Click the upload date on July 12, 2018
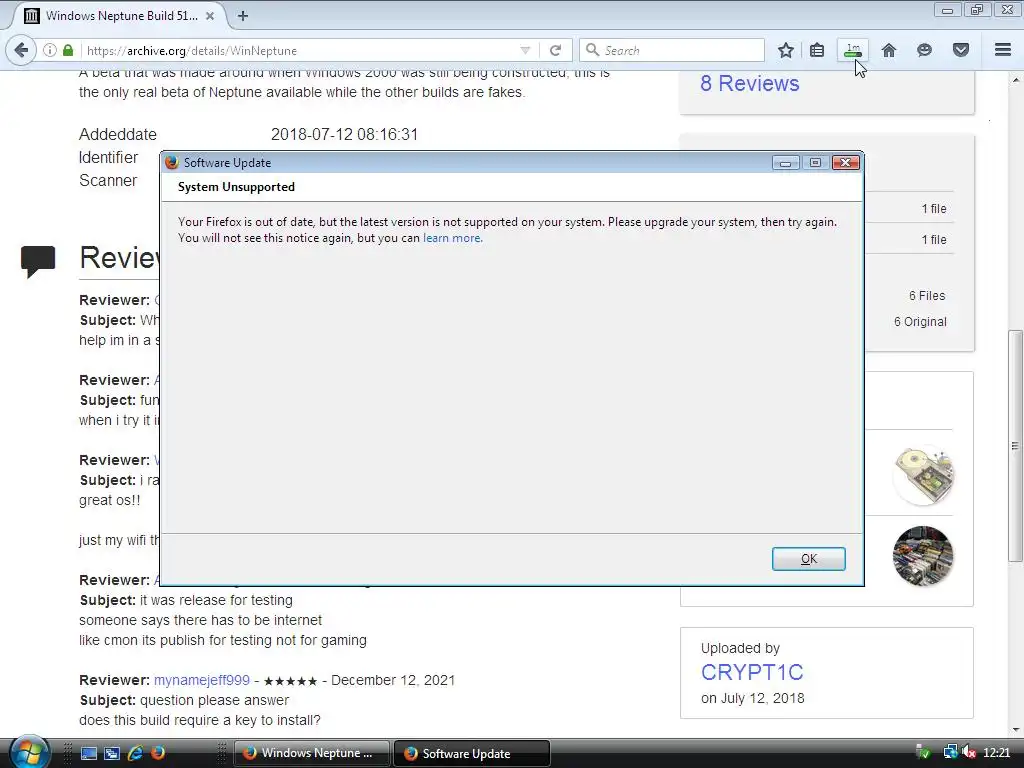The image size is (1024, 768). 752,698
